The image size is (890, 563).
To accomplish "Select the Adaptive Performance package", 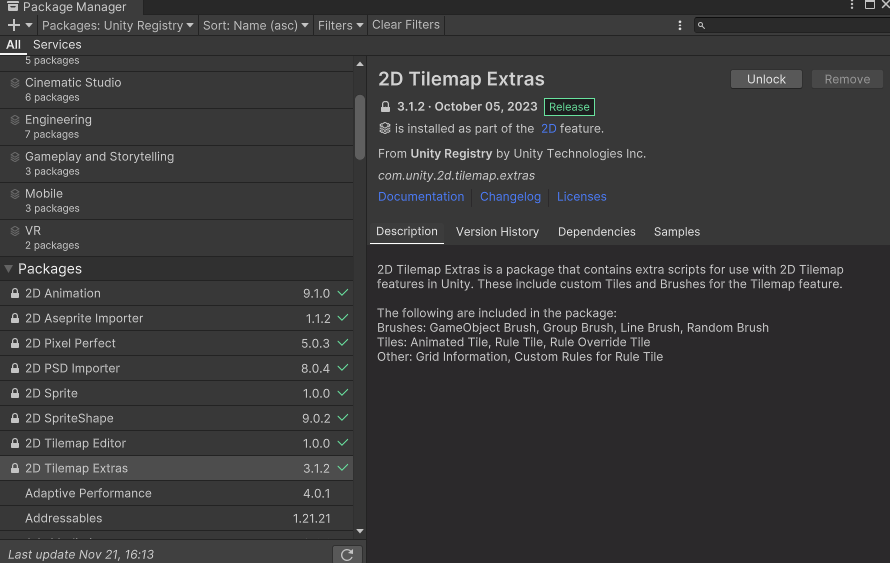I will coord(177,493).
